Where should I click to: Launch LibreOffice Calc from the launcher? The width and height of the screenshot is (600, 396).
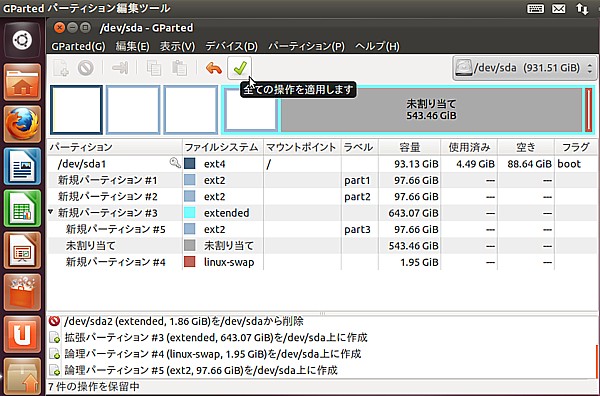pos(22,209)
